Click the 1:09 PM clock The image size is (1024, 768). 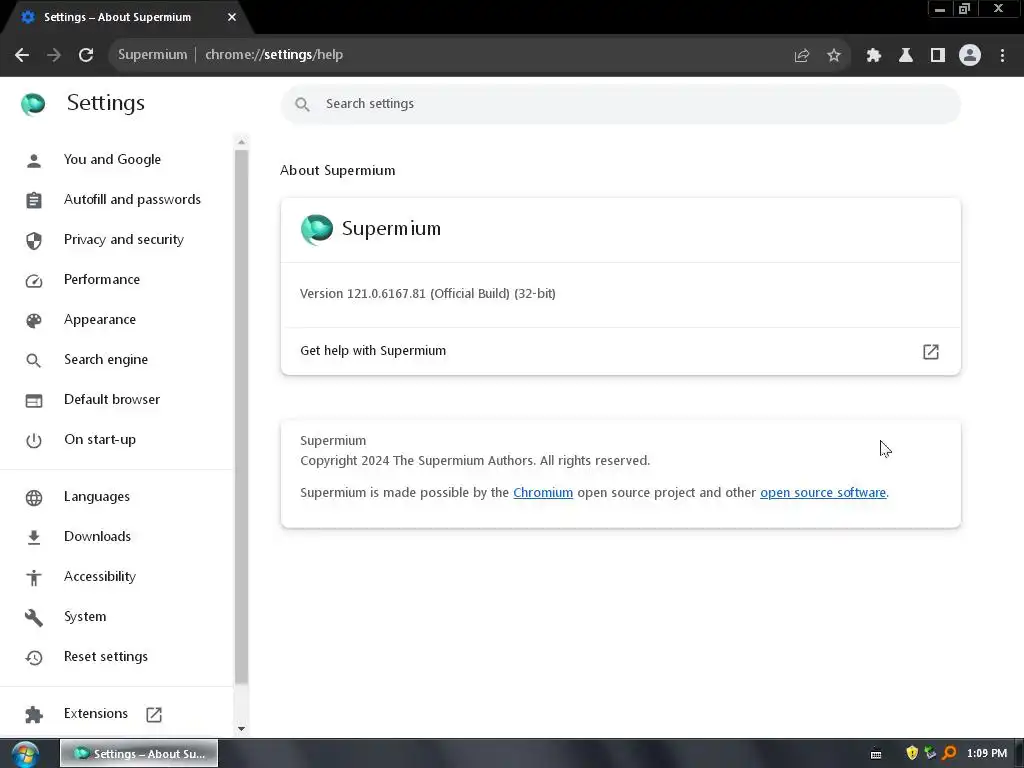(x=987, y=754)
